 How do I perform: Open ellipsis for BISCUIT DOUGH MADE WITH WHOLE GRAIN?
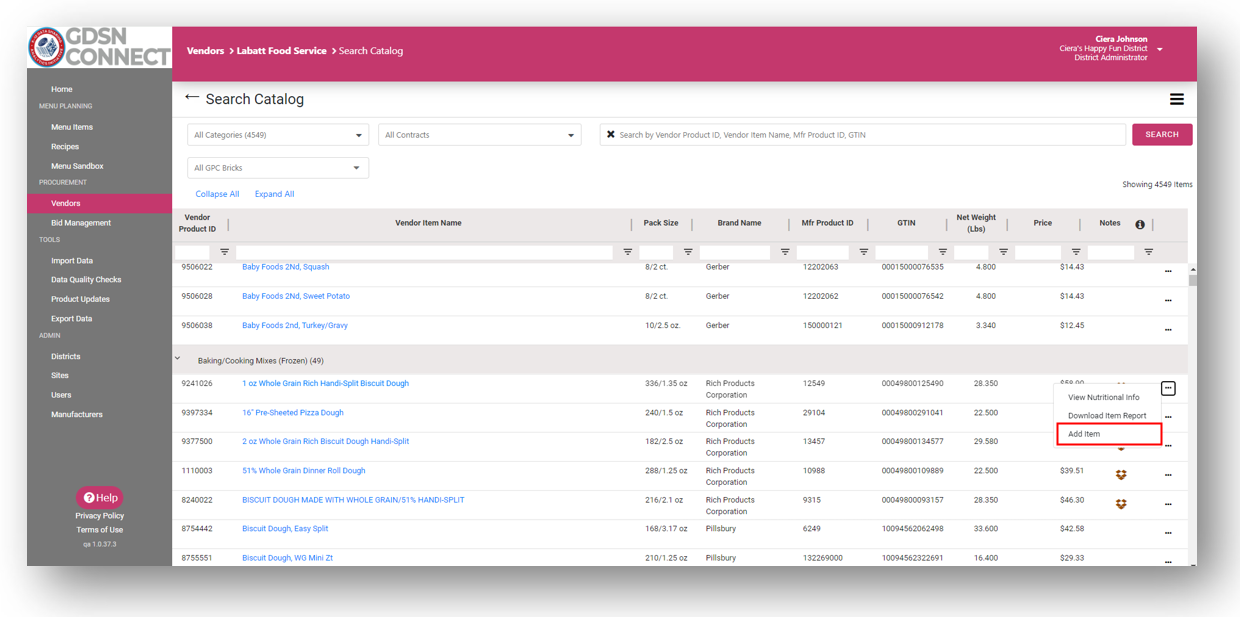click(1168, 504)
